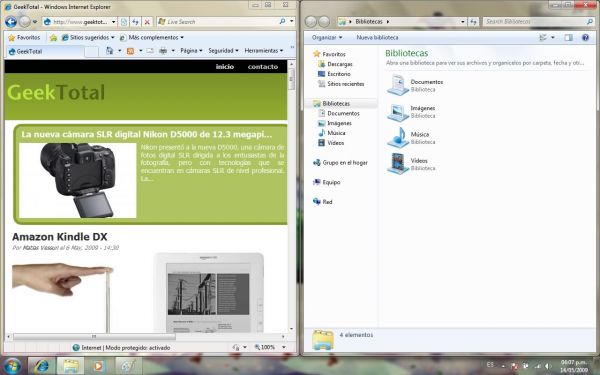
Task: Click the Windows Start orb
Action: click(x=13, y=366)
